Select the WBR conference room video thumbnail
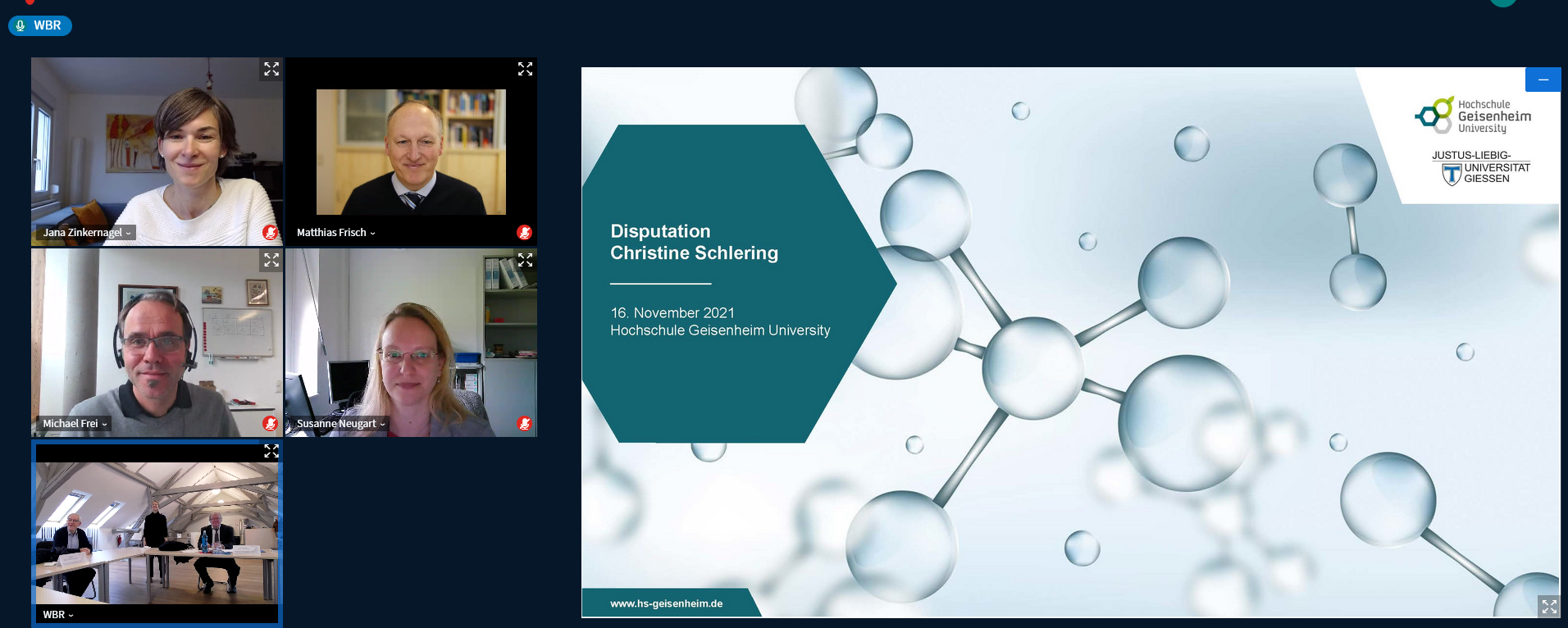The image size is (1568, 628). (157, 533)
